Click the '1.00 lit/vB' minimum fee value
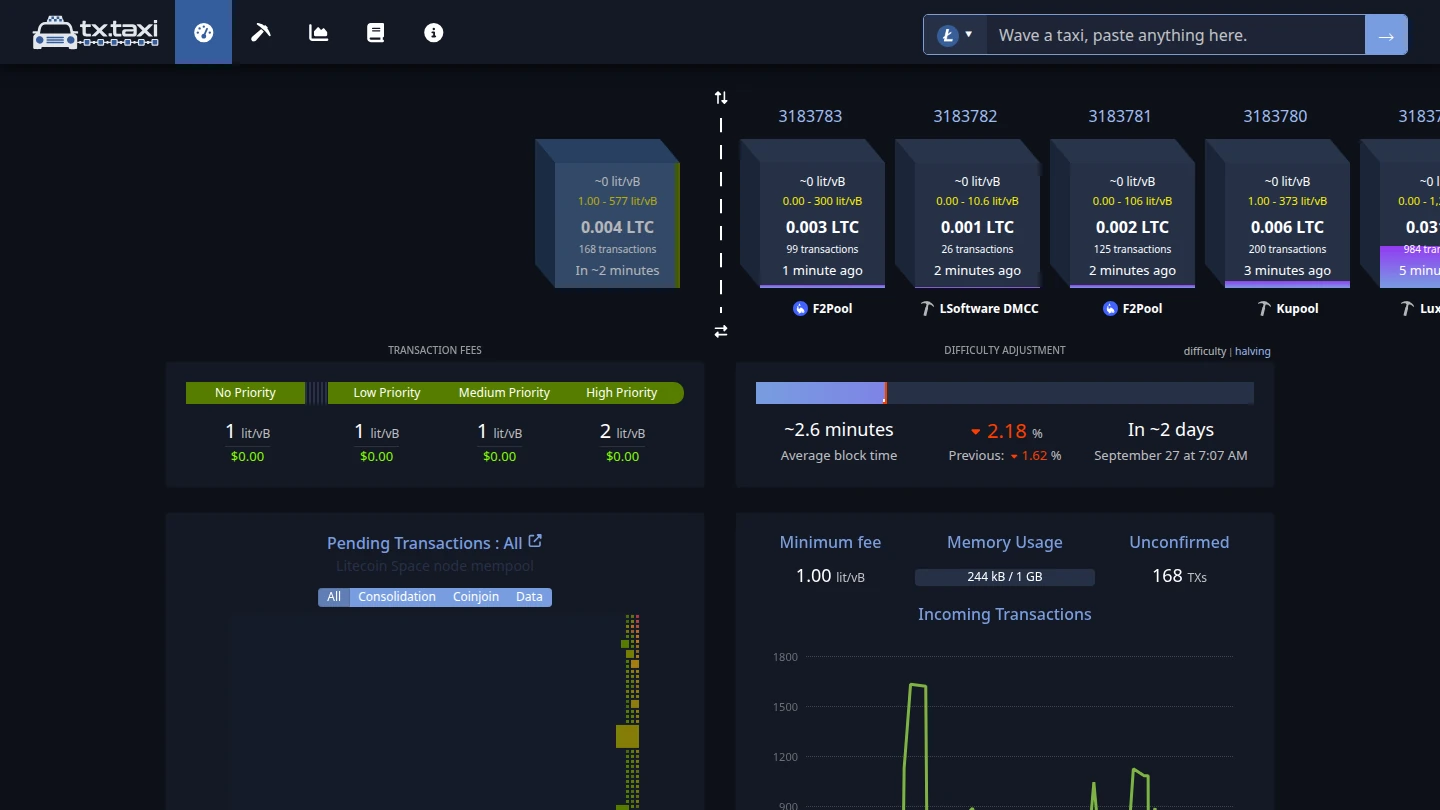This screenshot has width=1440, height=810. coord(830,576)
